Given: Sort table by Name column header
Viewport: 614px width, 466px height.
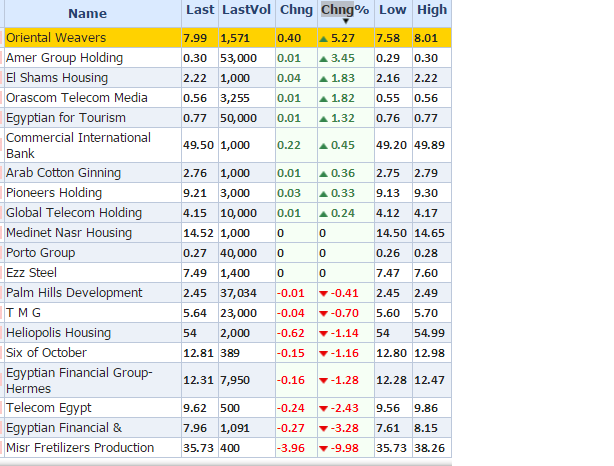Looking at the screenshot, I should tap(87, 14).
